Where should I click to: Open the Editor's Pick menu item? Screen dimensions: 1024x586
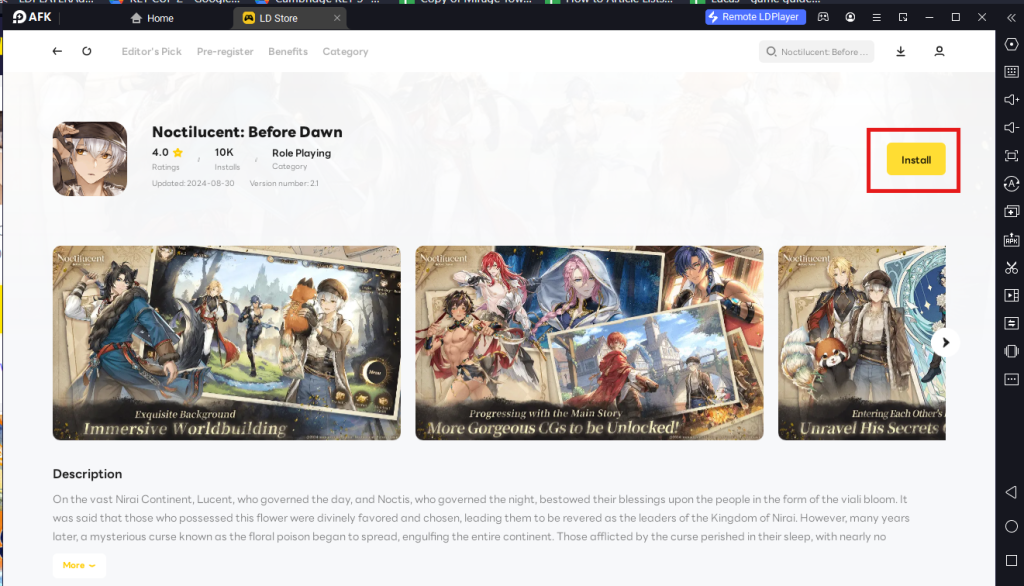[x=151, y=51]
